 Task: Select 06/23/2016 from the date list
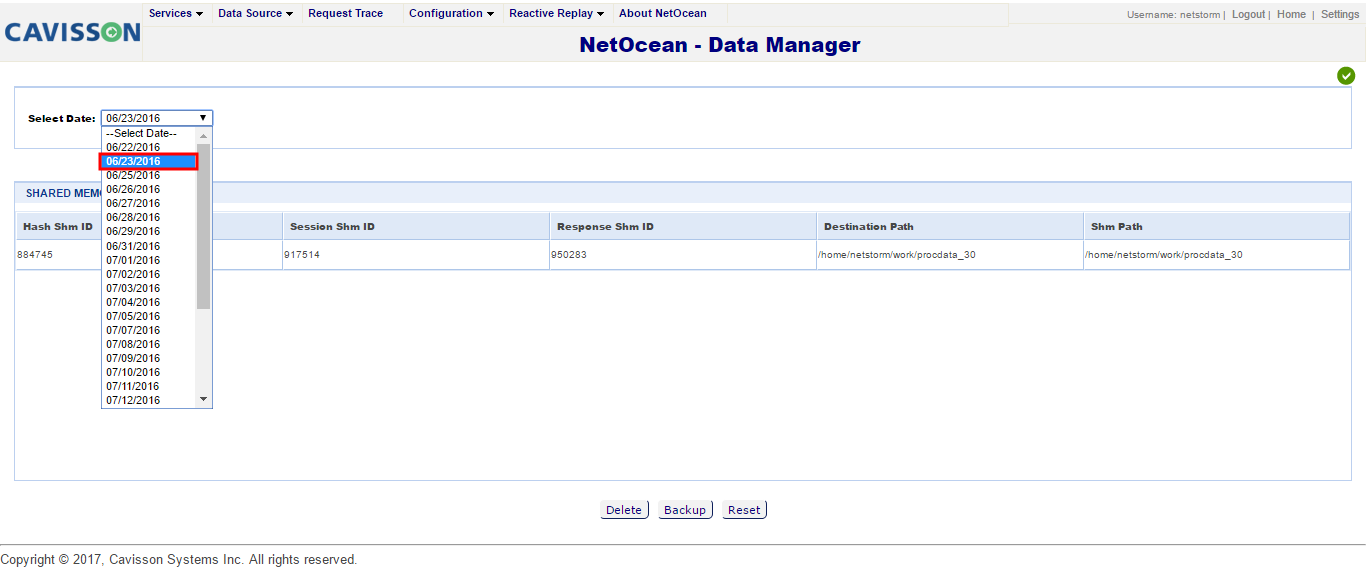tap(149, 161)
